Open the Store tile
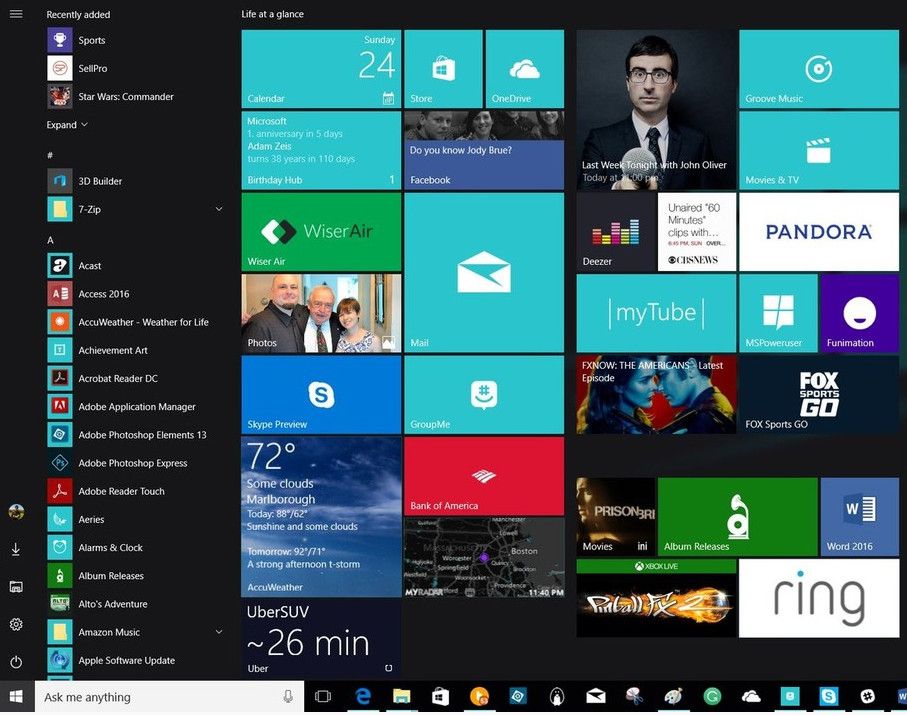Screen dimensions: 907x715 tap(443, 69)
